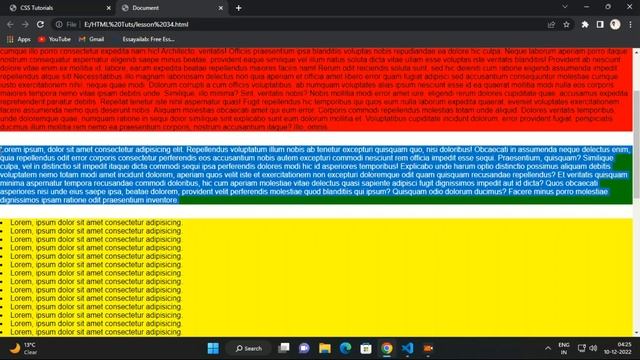This screenshot has width=640, height=360.
Task: Click the address bar URL
Action: coord(136,24)
